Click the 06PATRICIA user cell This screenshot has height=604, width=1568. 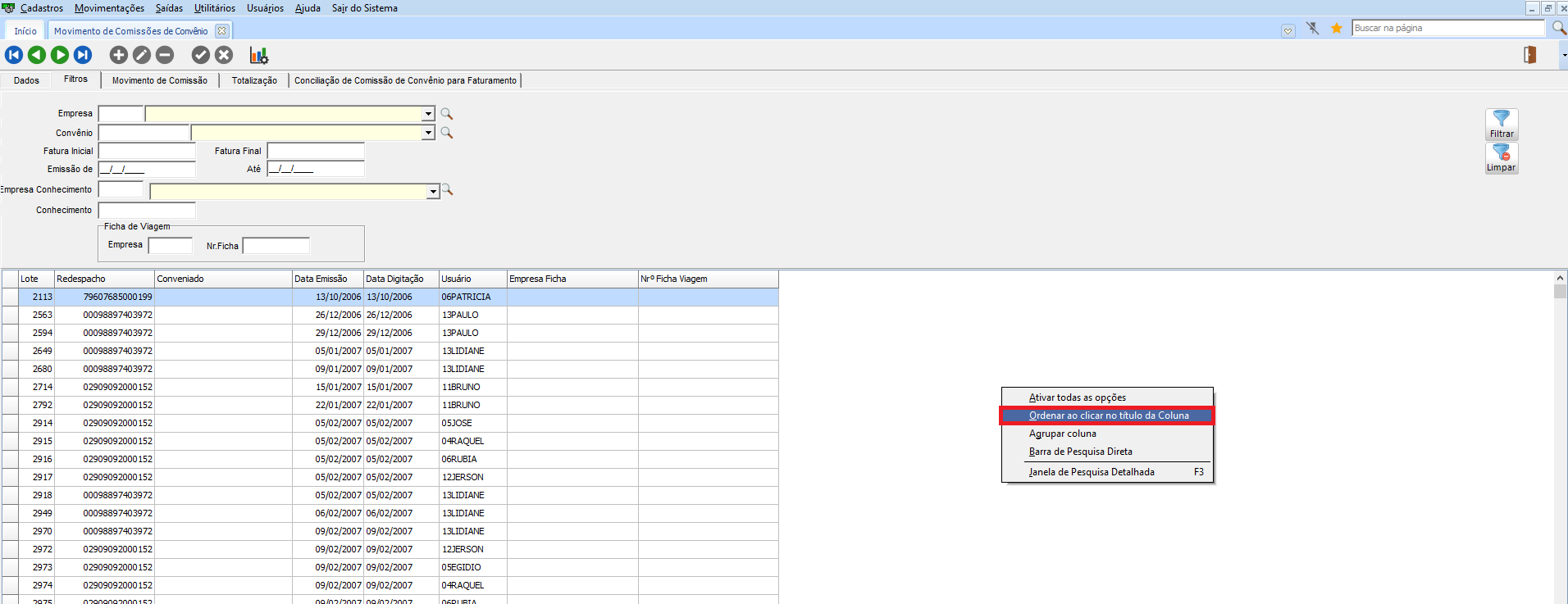pos(473,297)
